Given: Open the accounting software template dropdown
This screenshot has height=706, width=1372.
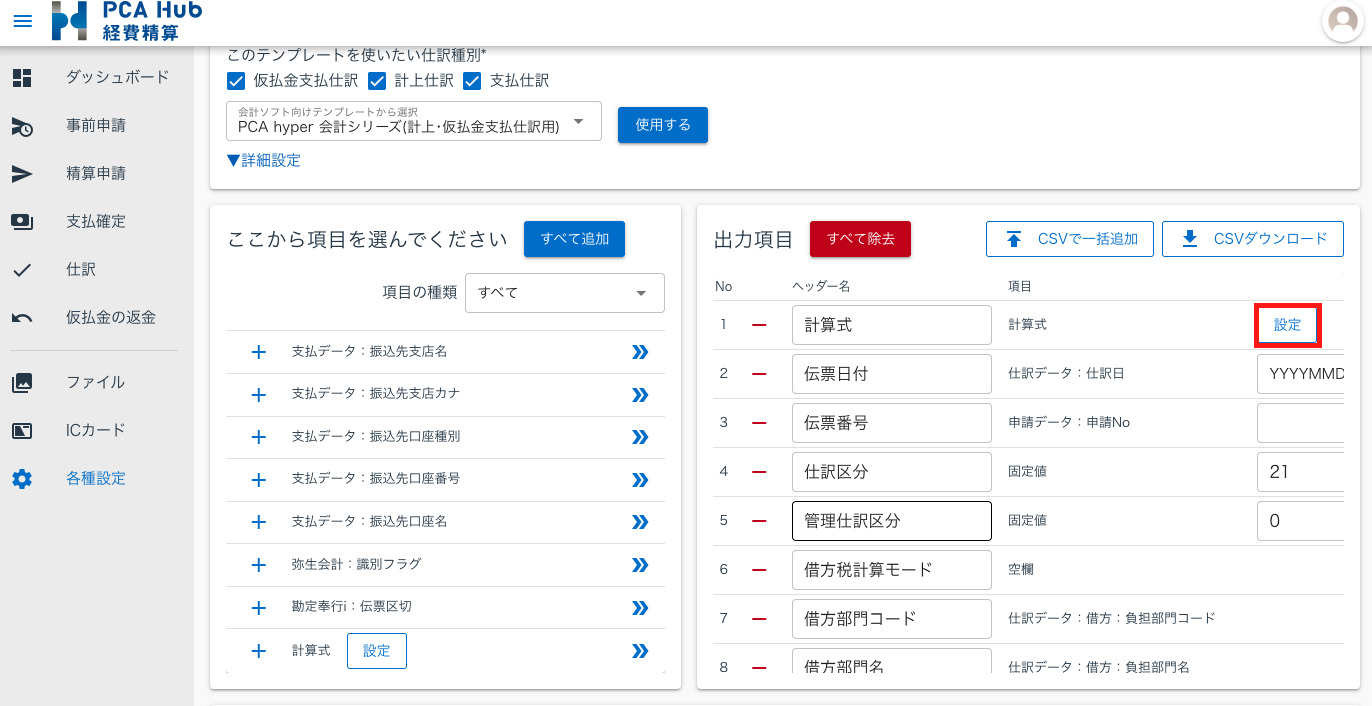Looking at the screenshot, I should point(415,121).
